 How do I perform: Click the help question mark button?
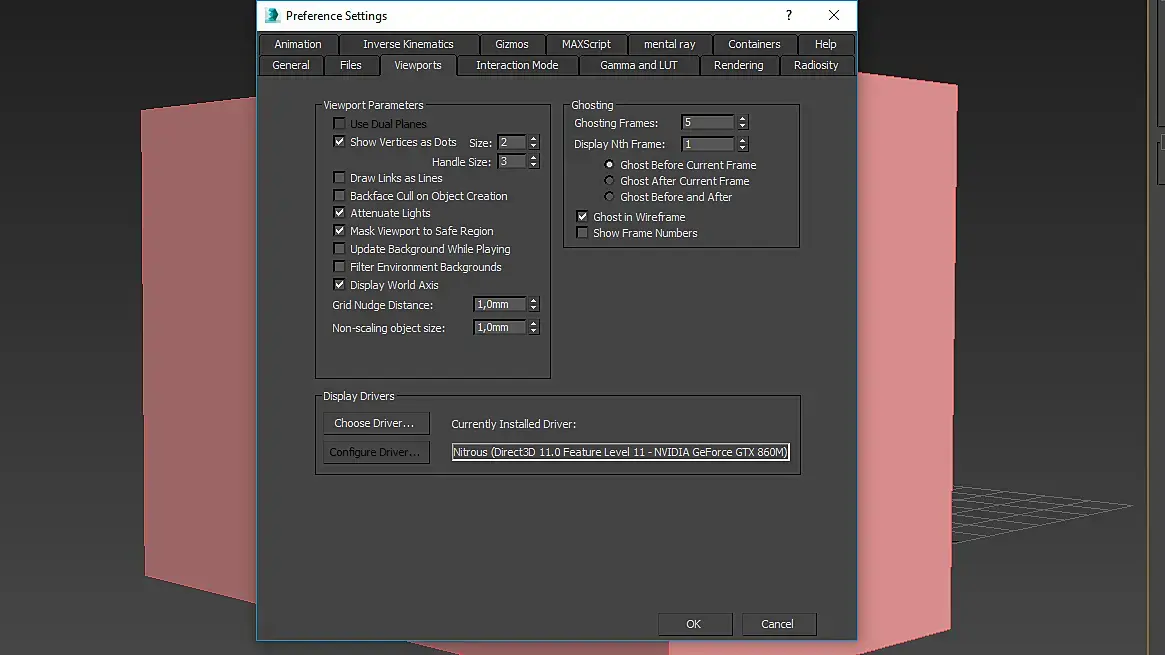[789, 16]
